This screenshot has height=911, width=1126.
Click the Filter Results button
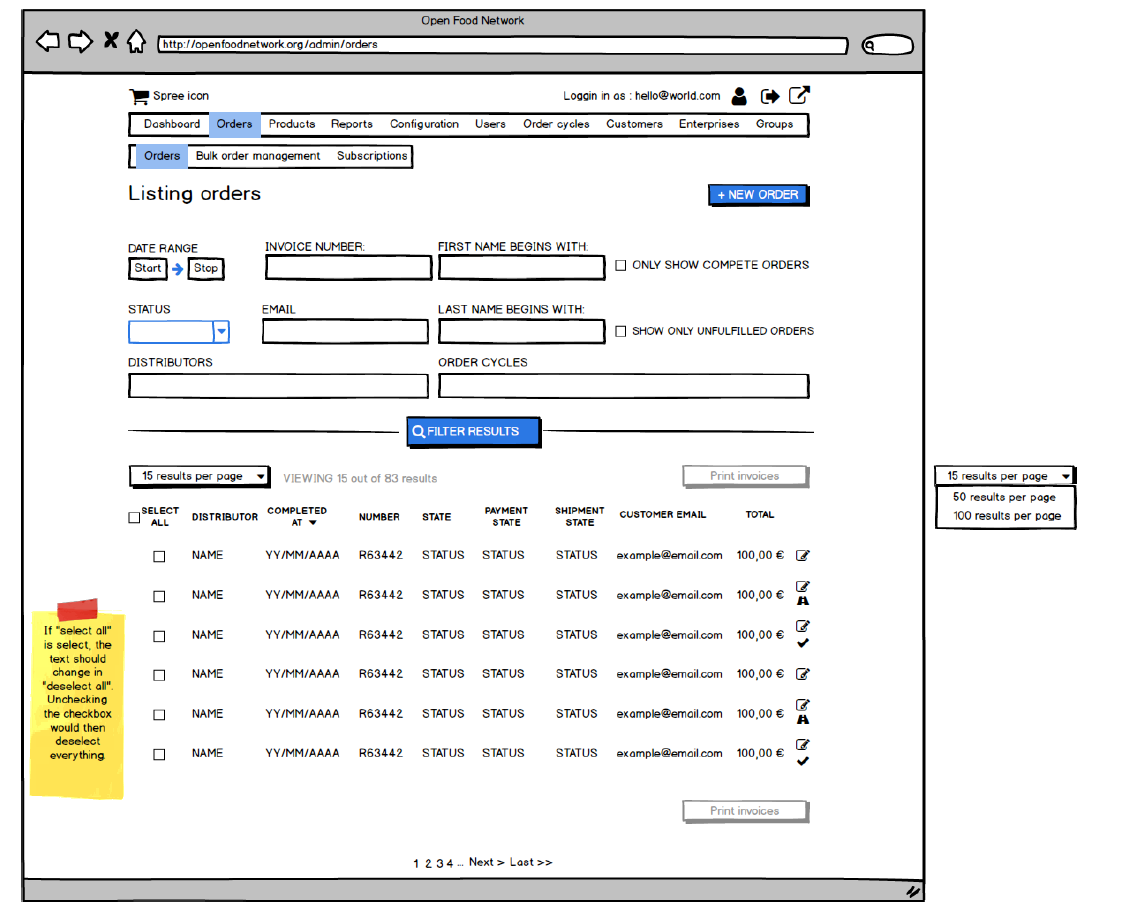[x=473, y=431]
